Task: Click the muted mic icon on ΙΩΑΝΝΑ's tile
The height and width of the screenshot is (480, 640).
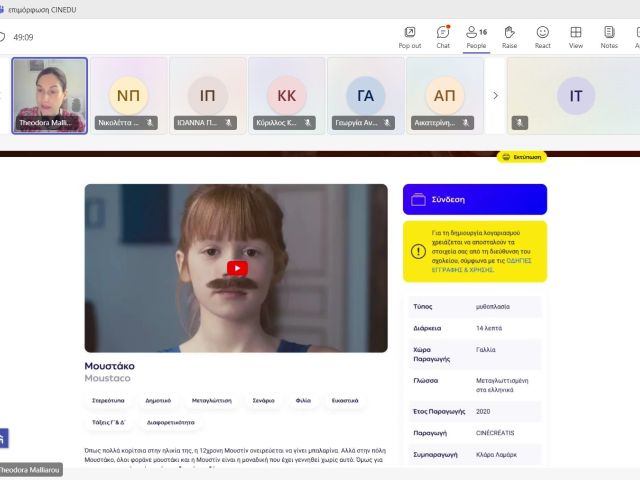Action: pyautogui.click(x=229, y=122)
